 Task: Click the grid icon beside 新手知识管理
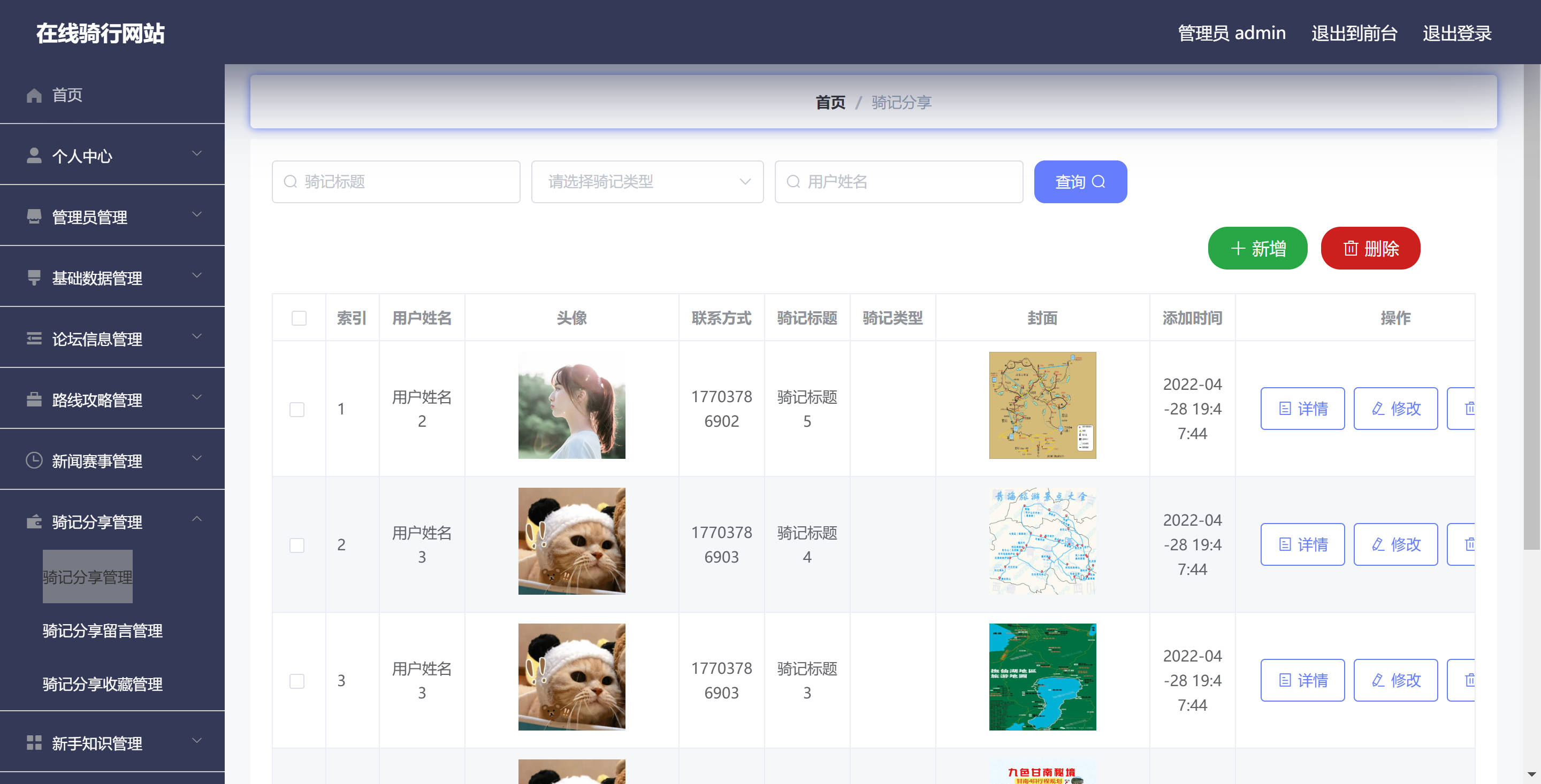pos(34,743)
